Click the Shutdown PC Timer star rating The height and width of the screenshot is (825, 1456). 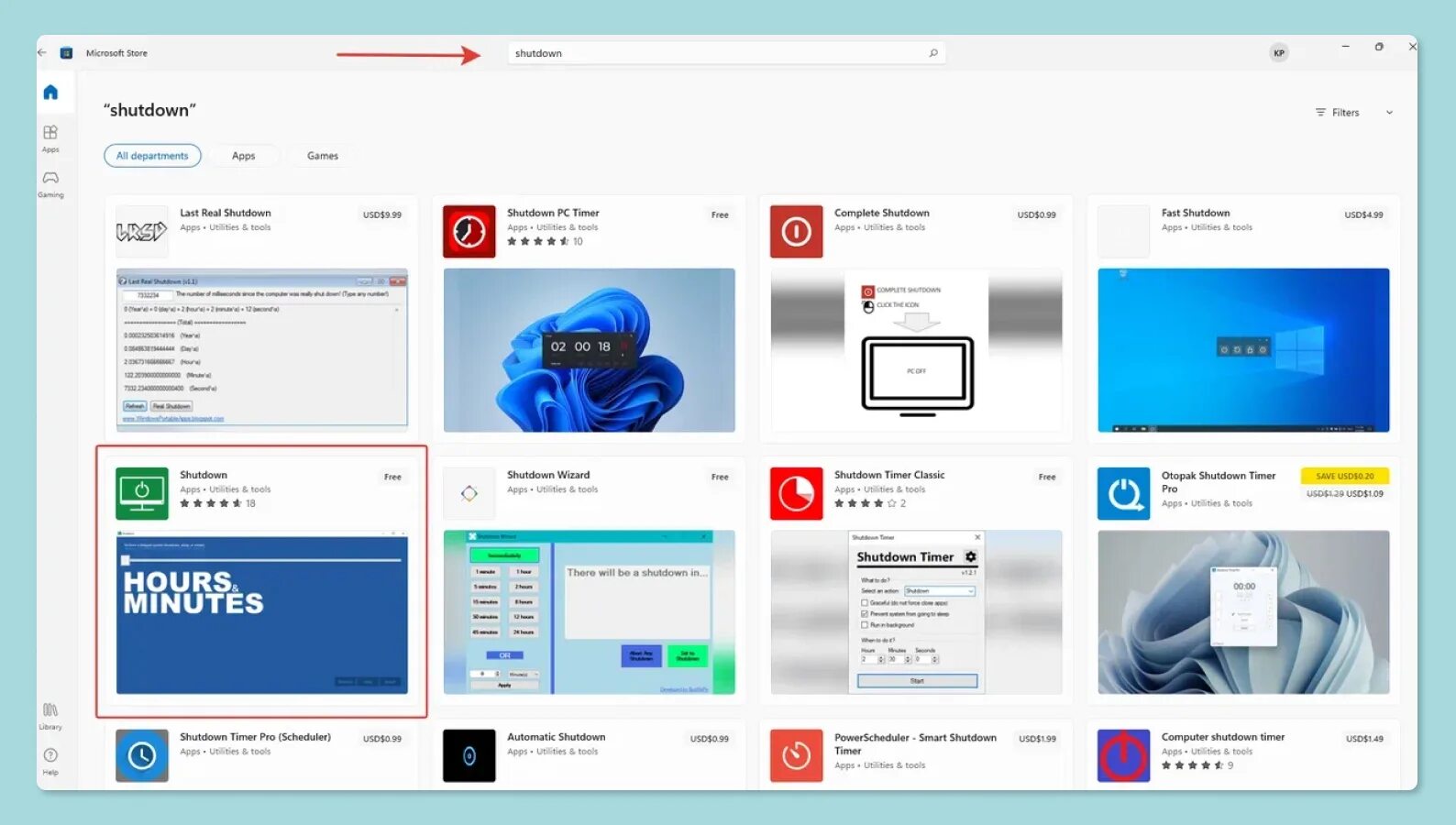pos(539,242)
